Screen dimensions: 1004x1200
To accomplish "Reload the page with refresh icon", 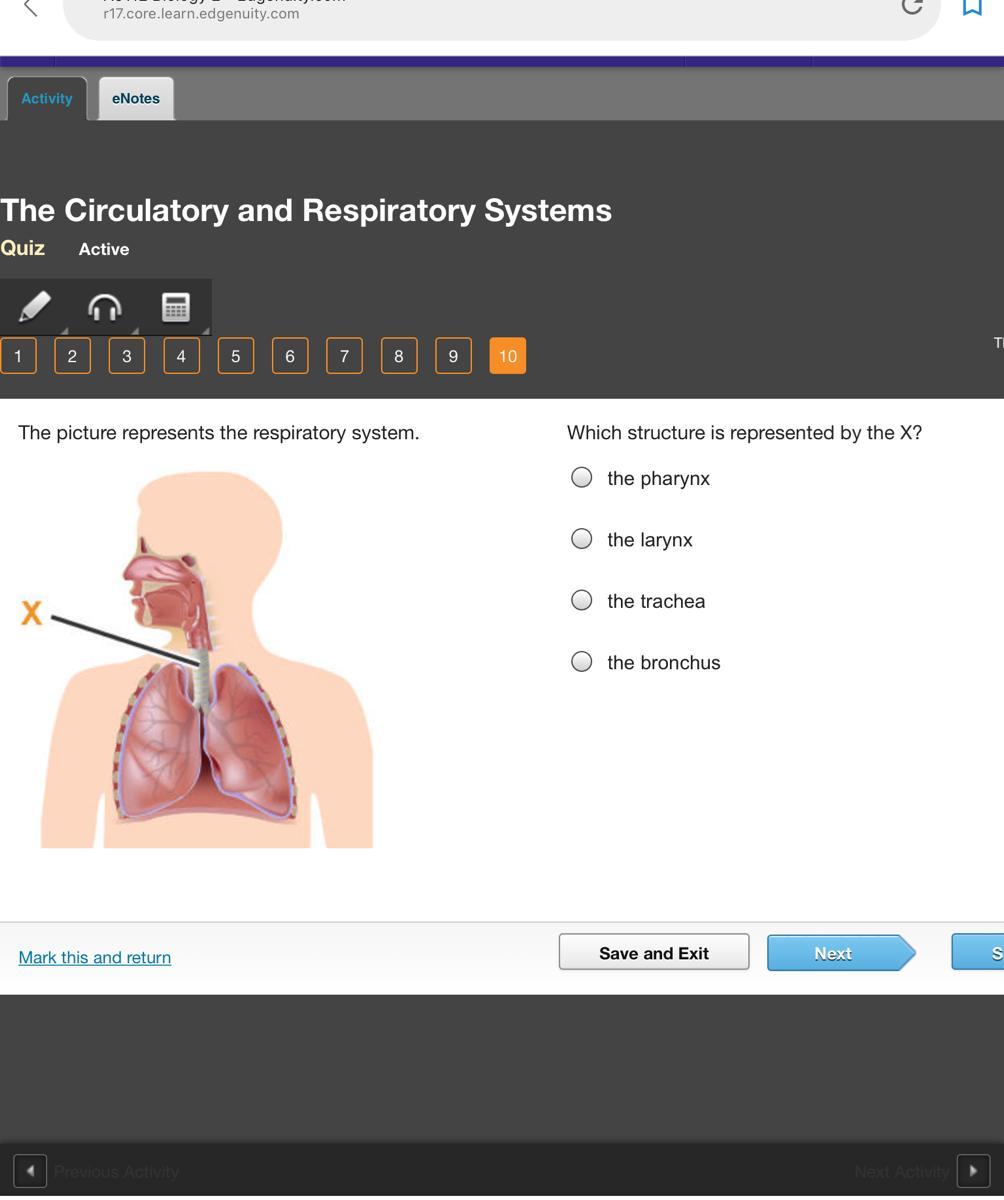I will click(911, 7).
